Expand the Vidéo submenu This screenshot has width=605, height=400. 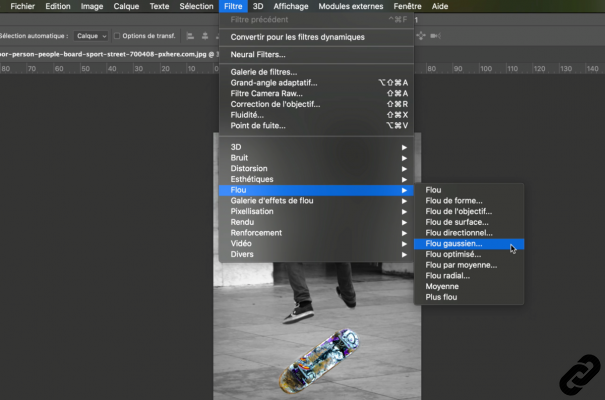pyautogui.click(x=316, y=244)
